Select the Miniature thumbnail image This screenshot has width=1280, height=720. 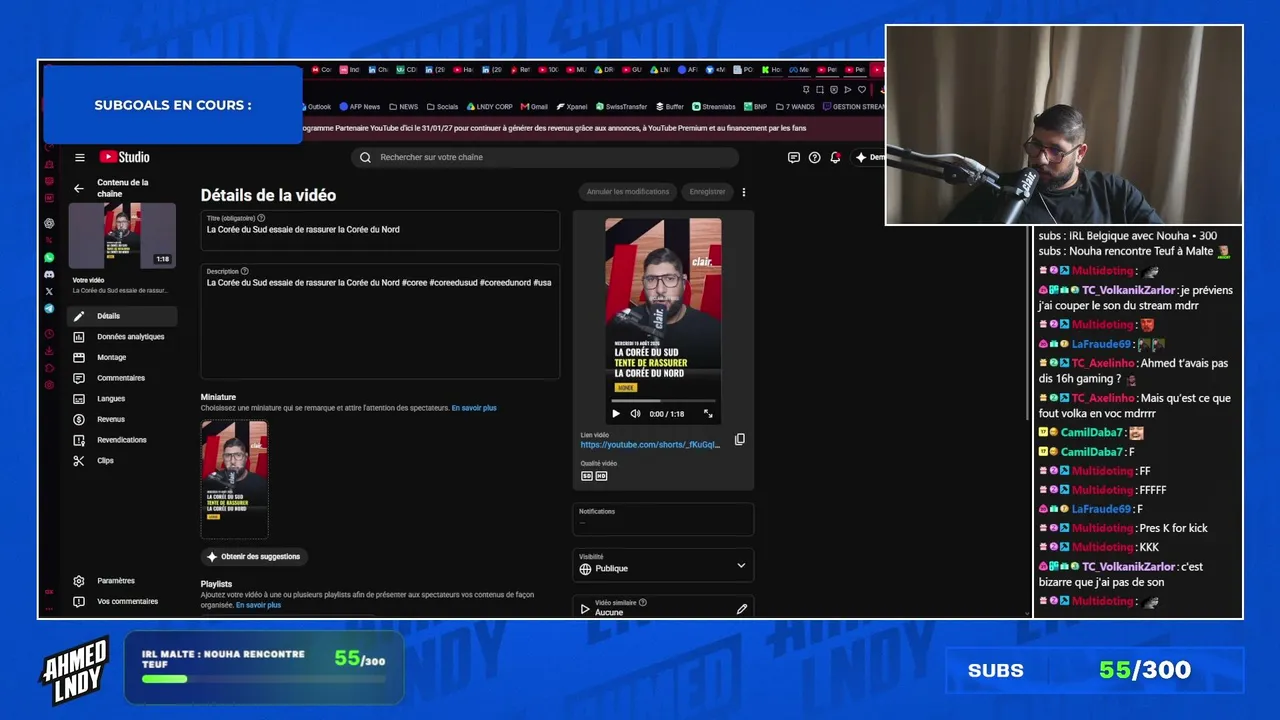pos(234,479)
